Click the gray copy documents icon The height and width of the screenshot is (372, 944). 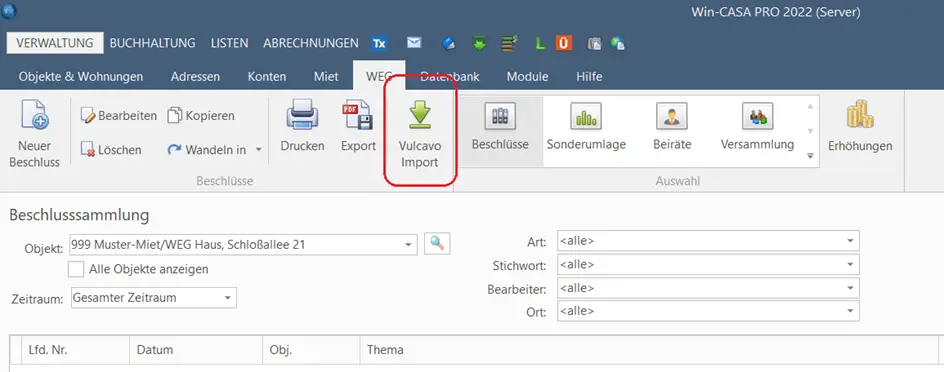pyautogui.click(x=594, y=43)
